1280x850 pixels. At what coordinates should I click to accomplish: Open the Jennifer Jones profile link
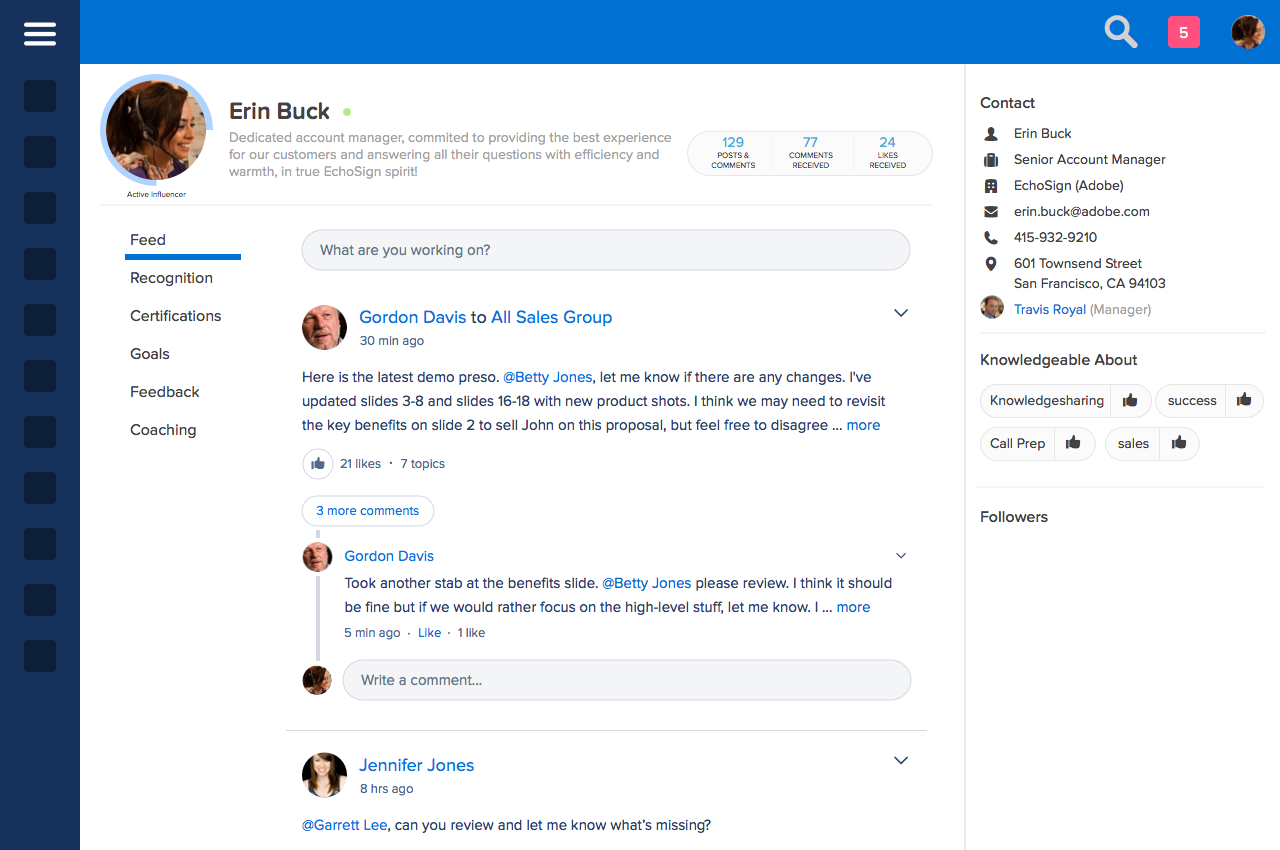pos(417,765)
